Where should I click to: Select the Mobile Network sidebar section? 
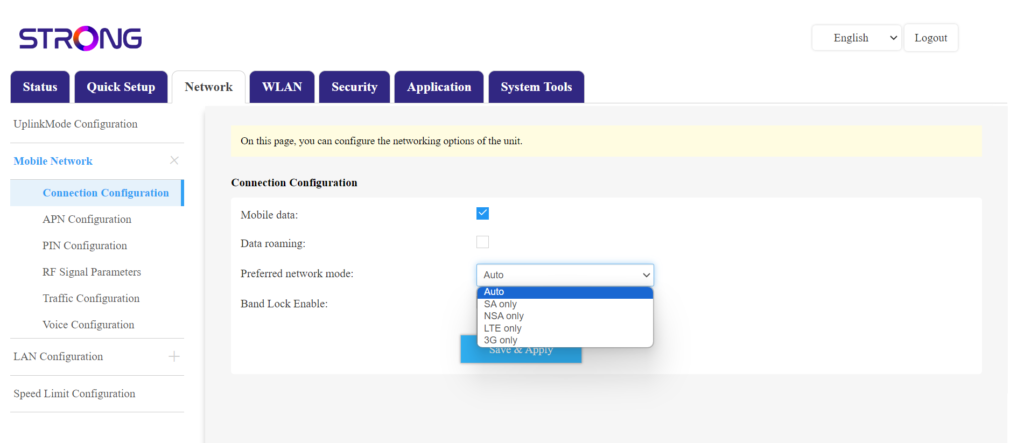click(x=53, y=161)
